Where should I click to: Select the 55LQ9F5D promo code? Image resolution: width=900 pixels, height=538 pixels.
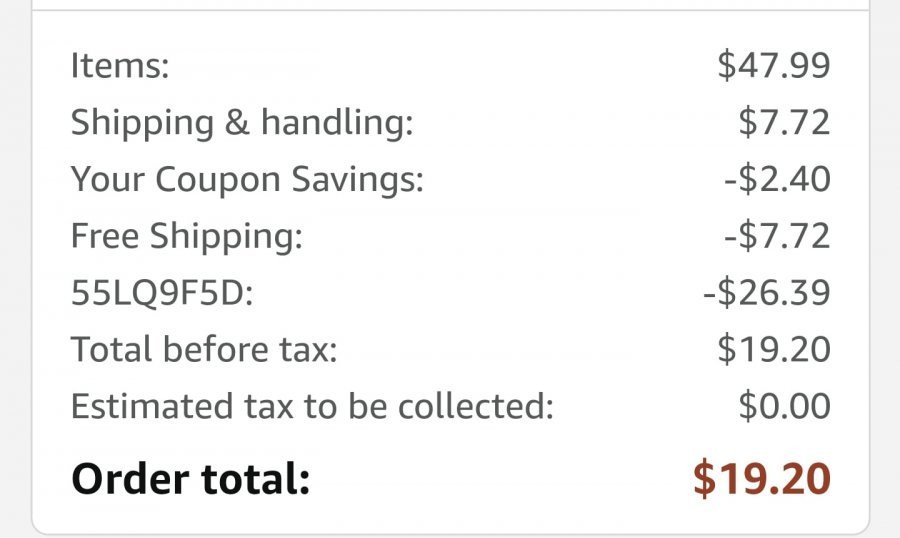pos(162,292)
